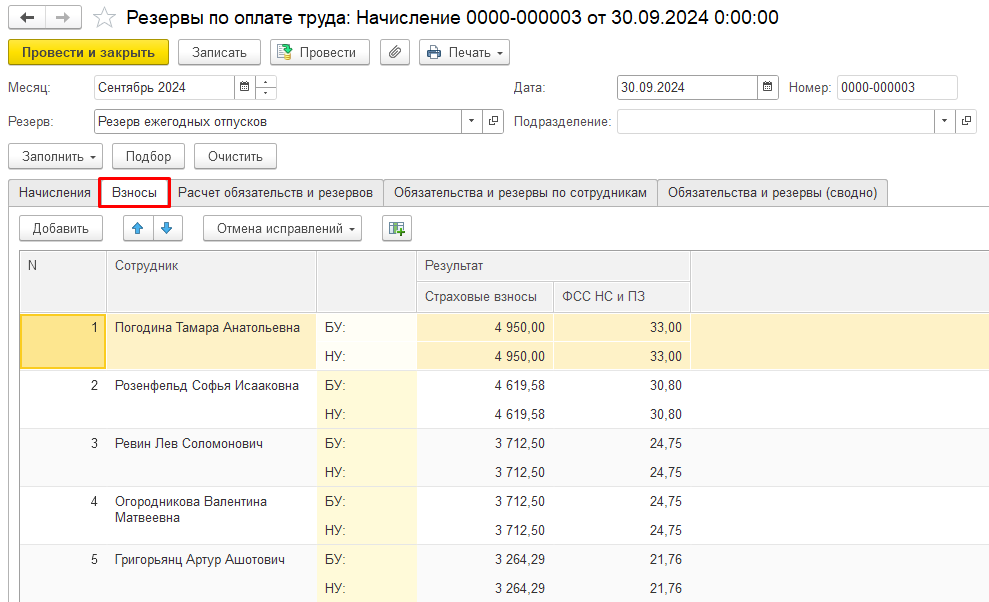Open attached files via paperclip icon
Screen dimensions: 989x602
pos(395,52)
